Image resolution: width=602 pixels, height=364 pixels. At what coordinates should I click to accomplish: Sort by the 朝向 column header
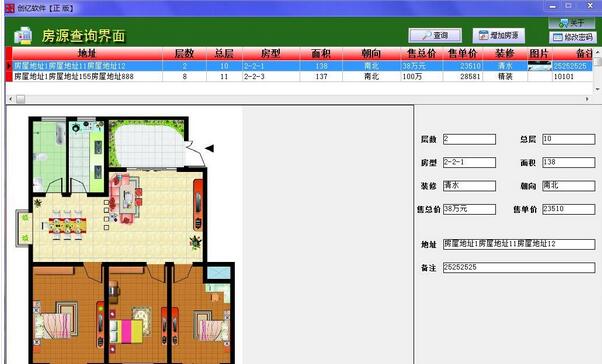tap(371, 53)
